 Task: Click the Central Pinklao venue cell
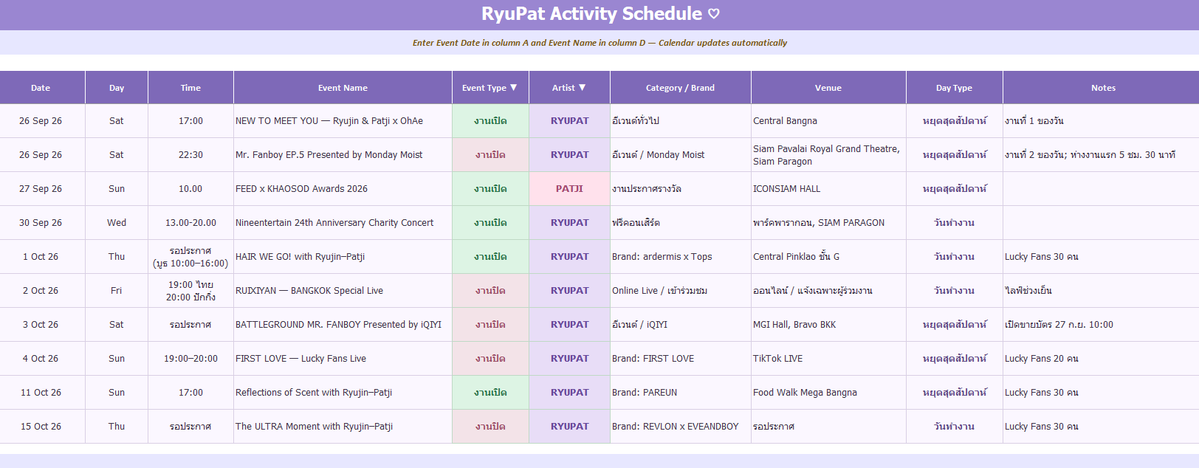tap(829, 256)
